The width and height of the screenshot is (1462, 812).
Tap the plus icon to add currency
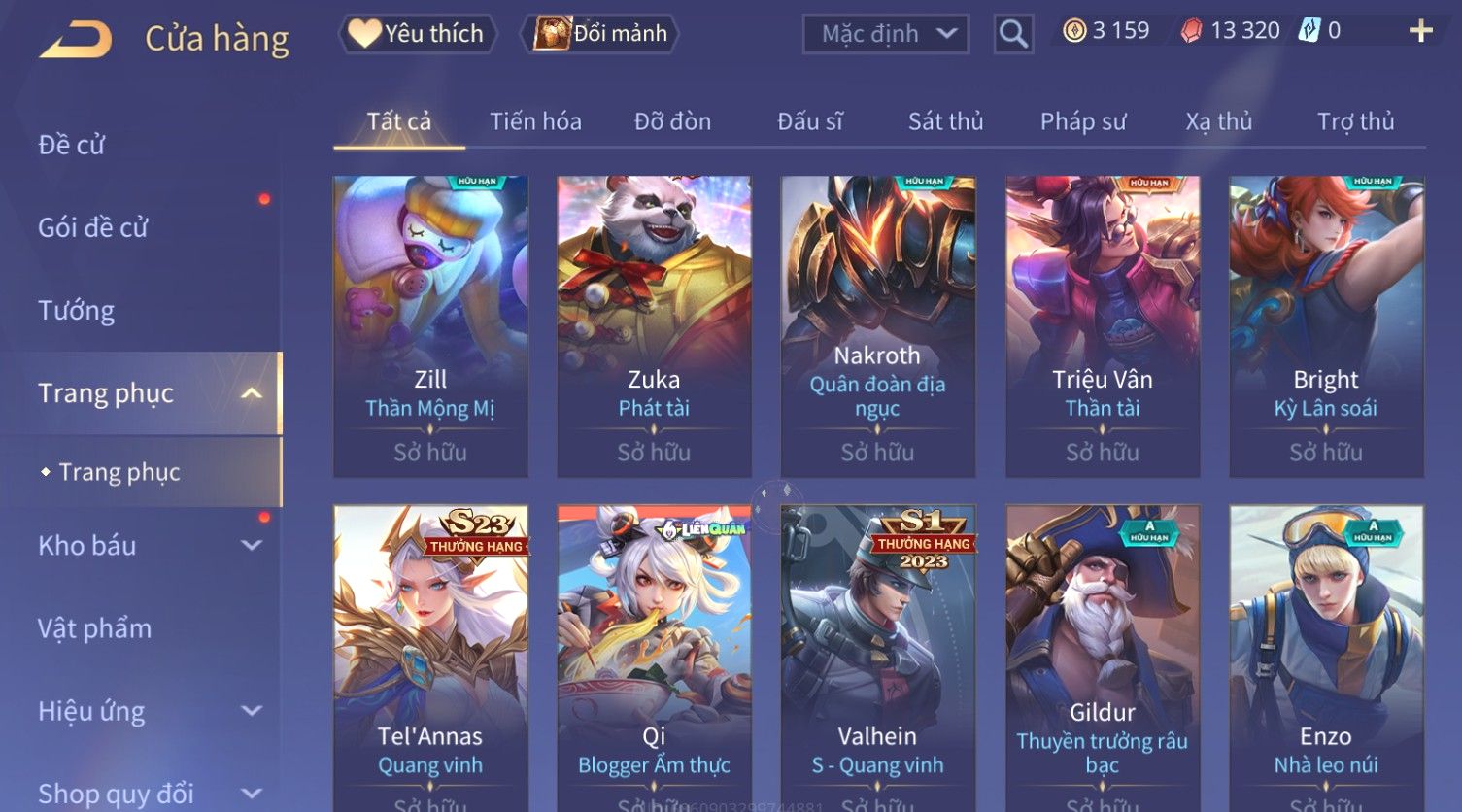point(1421,31)
